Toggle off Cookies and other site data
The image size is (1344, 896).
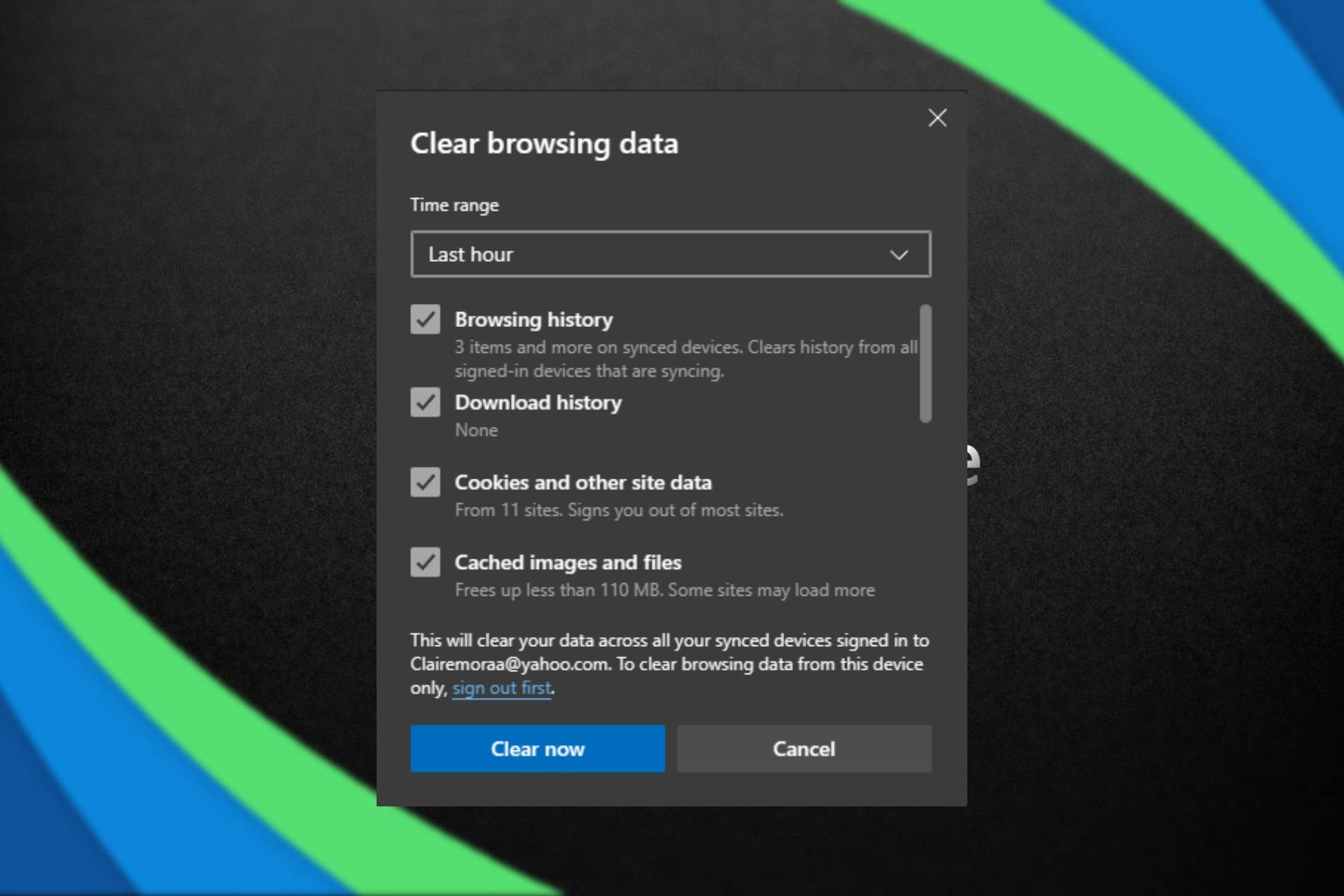[x=424, y=481]
